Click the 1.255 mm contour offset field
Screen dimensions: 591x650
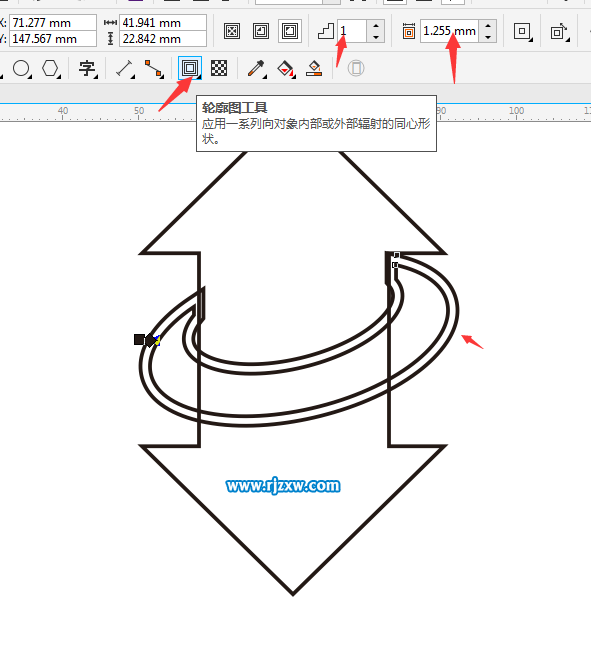point(450,31)
